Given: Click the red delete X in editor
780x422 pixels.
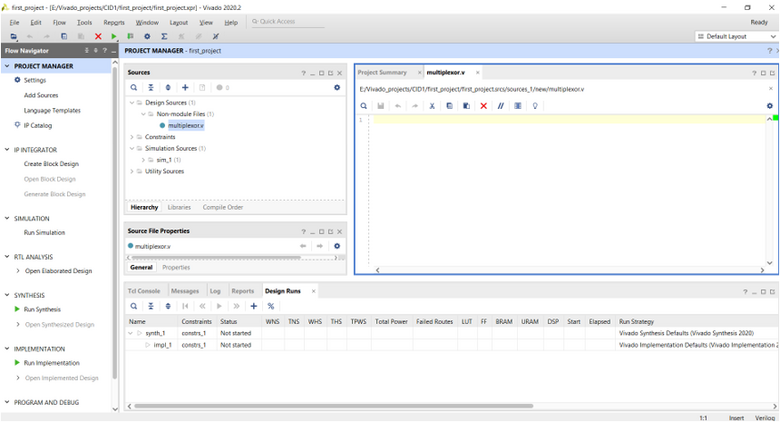Looking at the screenshot, I should coord(484,106).
